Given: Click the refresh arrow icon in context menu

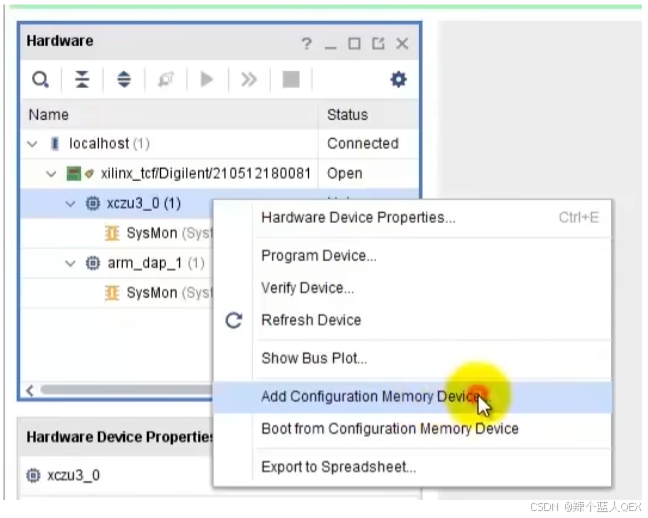Looking at the screenshot, I should 233,320.
